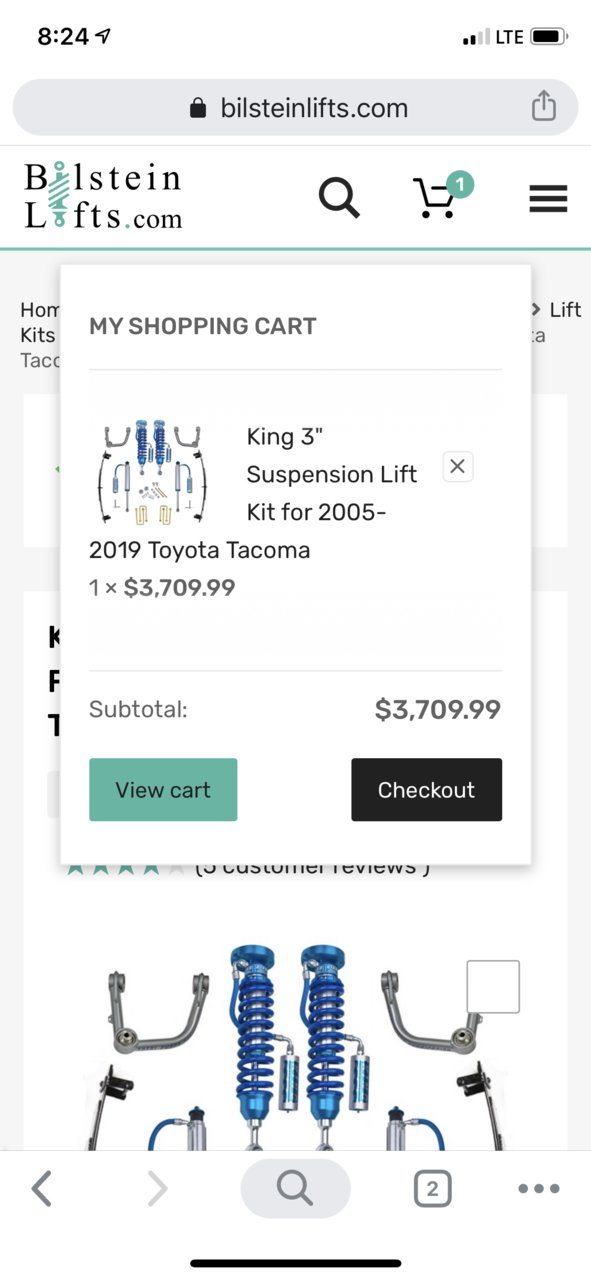
Task: Open the hamburger menu
Action: coord(548,199)
